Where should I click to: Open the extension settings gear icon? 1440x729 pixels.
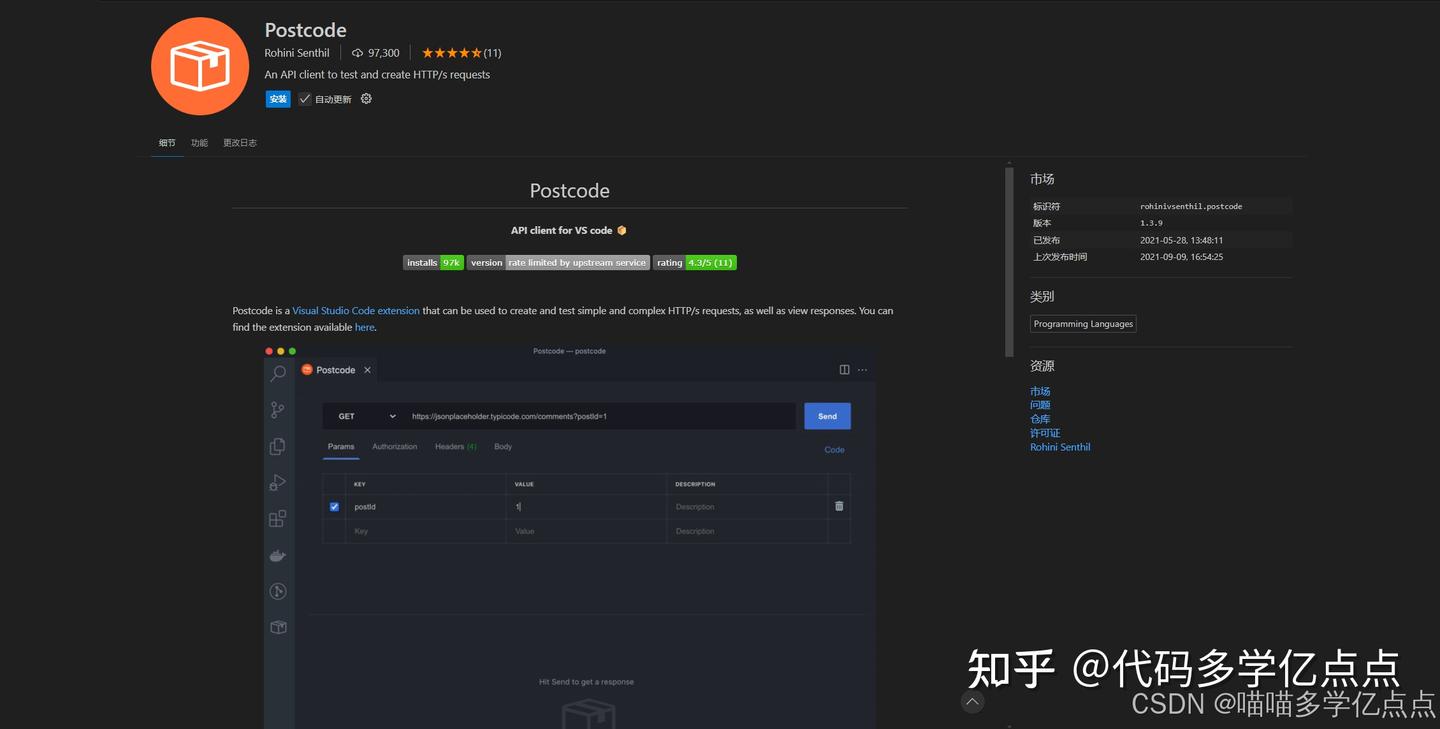[x=366, y=99]
